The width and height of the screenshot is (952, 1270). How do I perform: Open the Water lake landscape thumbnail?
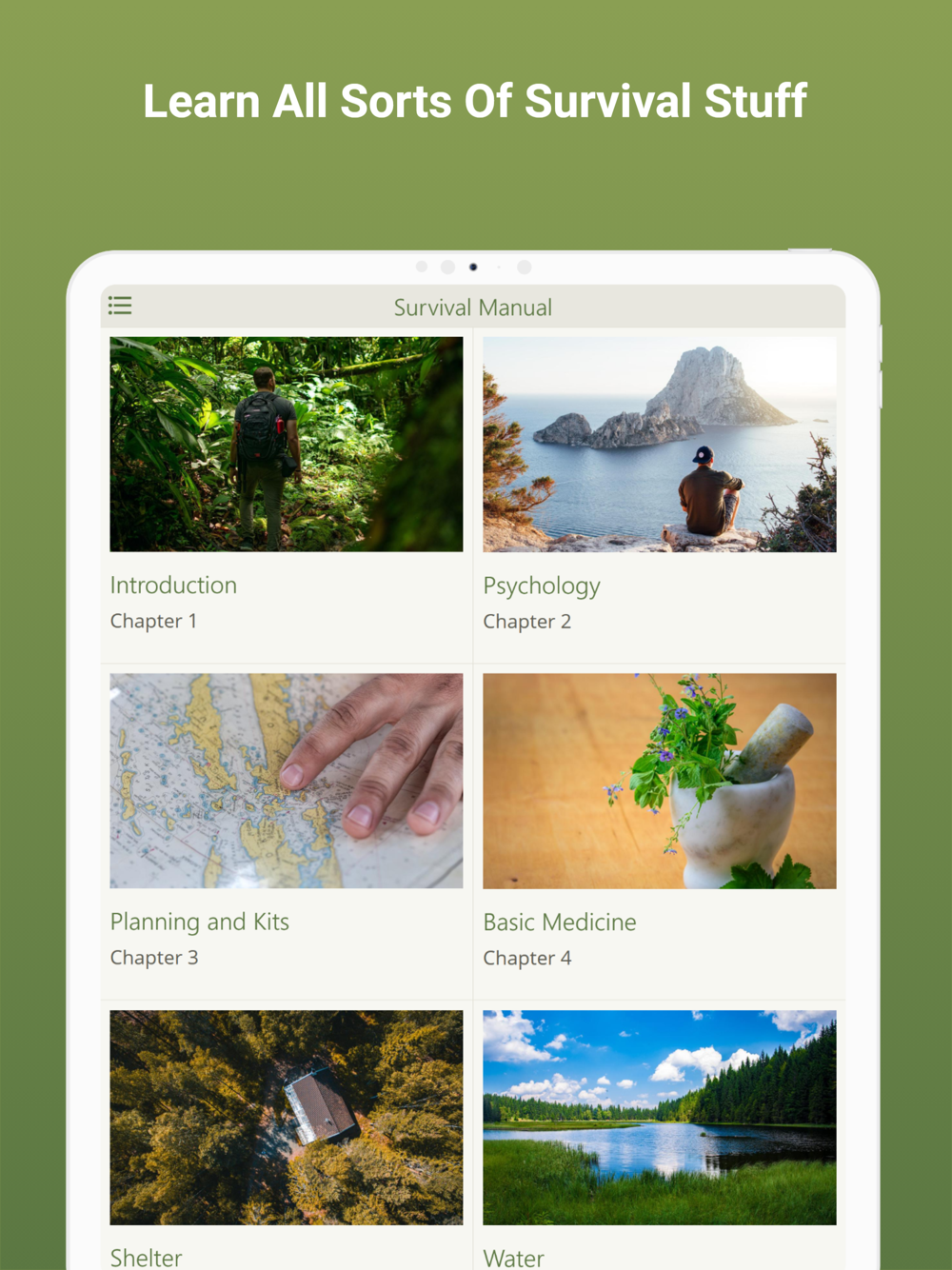pos(660,1118)
